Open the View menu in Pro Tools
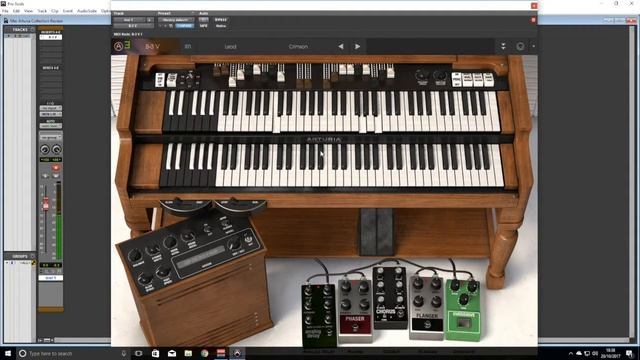Screen dimensions: 640x360 pyautogui.click(x=29, y=11)
